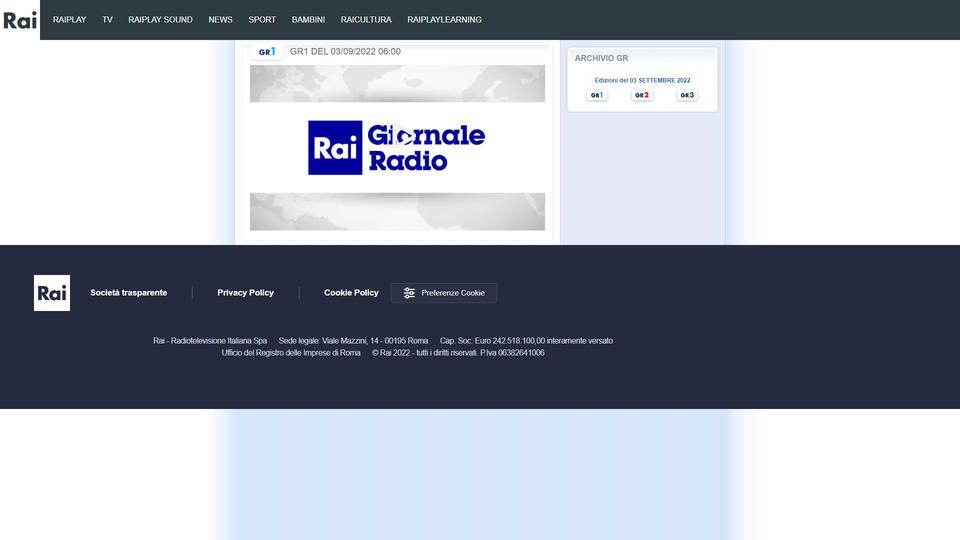Click the Edizioni del 03 SETTEMBRE 2022 text

[642, 80]
